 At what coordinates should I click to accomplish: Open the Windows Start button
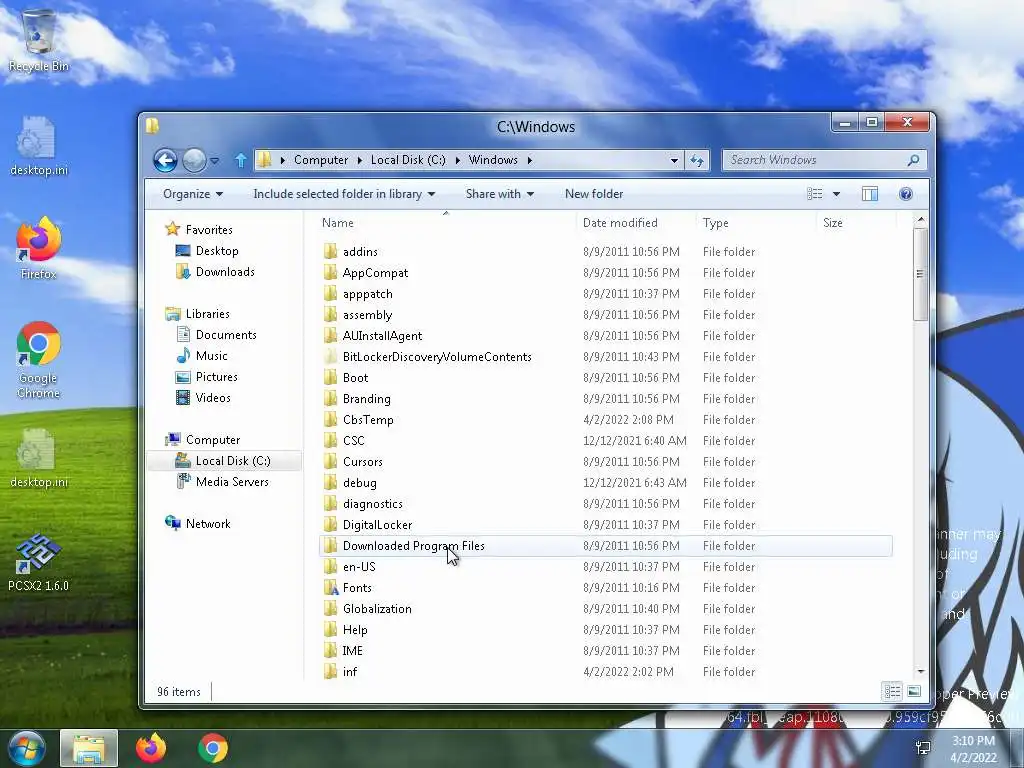point(26,748)
